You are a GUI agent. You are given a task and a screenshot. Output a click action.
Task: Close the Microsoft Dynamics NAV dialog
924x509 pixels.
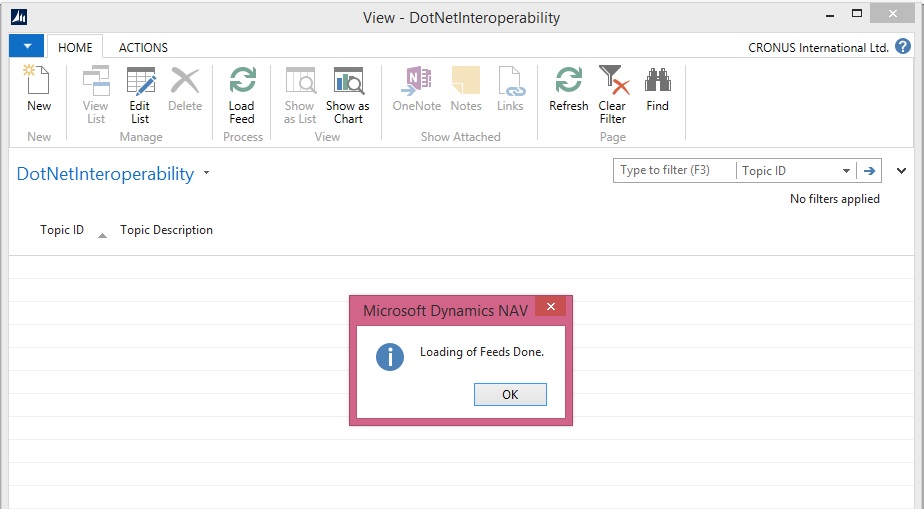pos(550,306)
